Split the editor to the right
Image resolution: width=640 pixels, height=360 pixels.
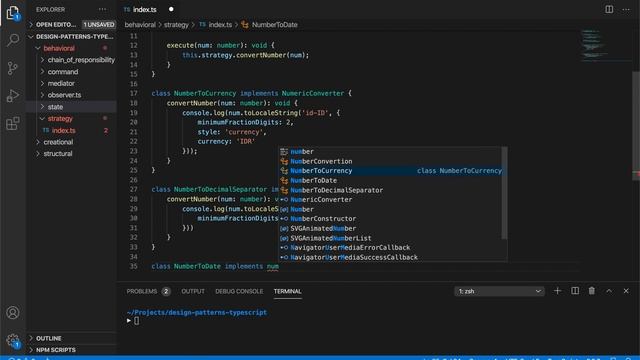(x=609, y=9)
